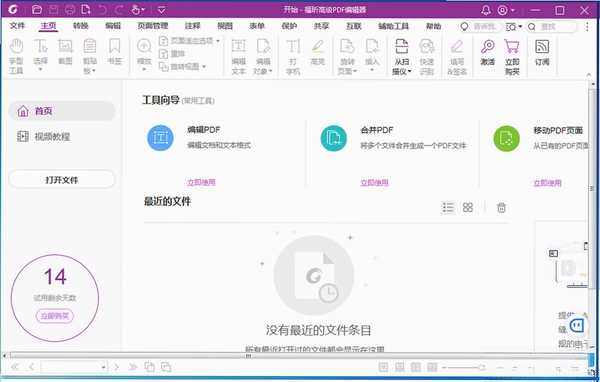600x382 pixels.
Task: Click Buy Now (立即购买) cart icon
Action: (x=512, y=46)
